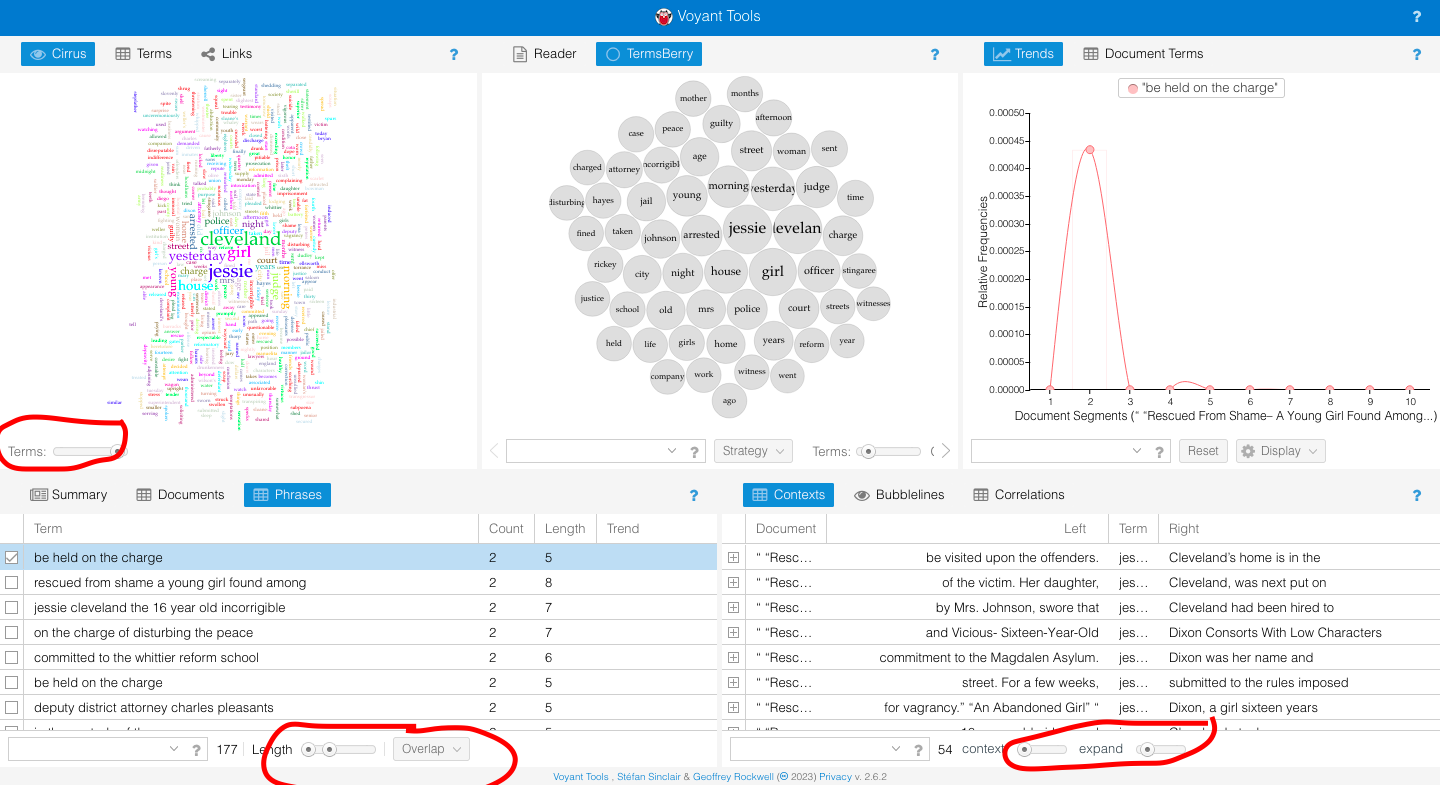
Task: Check 'on the charge of disturbing the peace'
Action: (x=12, y=633)
